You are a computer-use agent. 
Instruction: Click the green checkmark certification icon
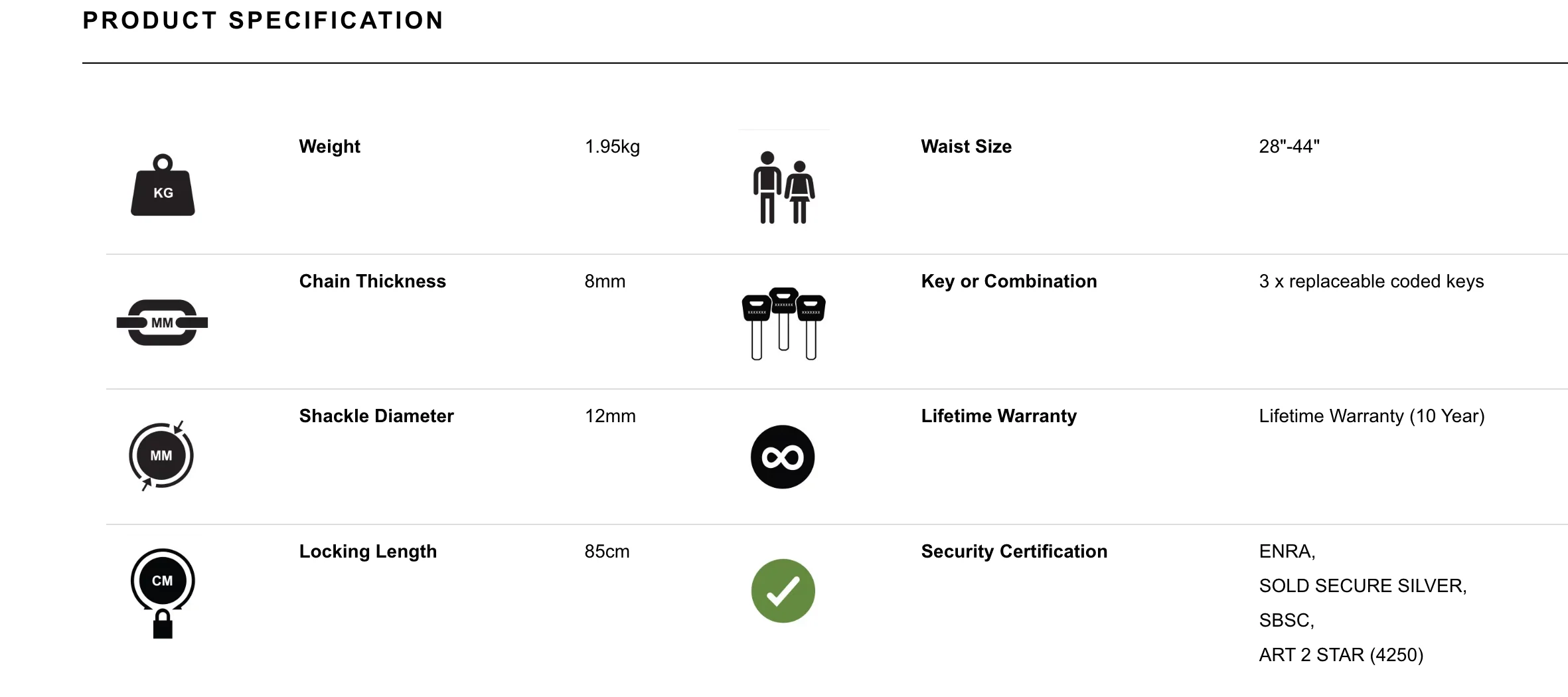pos(783,591)
